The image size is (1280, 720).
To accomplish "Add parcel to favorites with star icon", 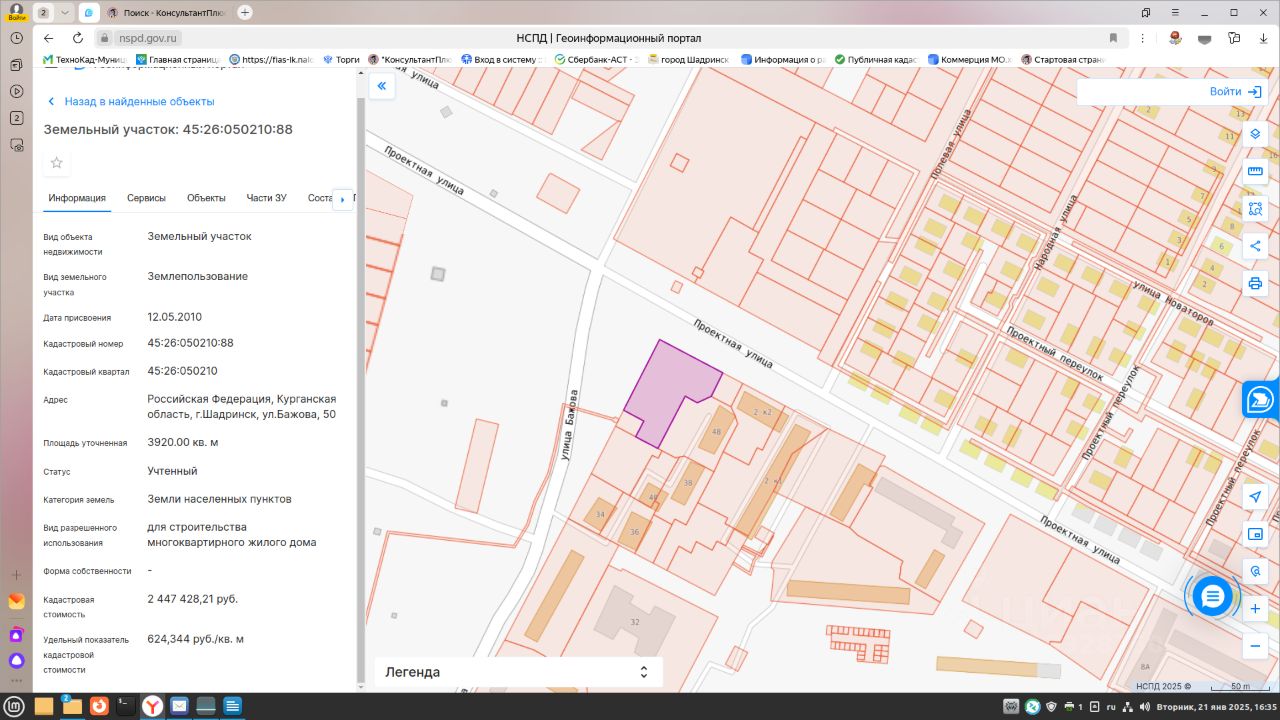I will pyautogui.click(x=56, y=163).
